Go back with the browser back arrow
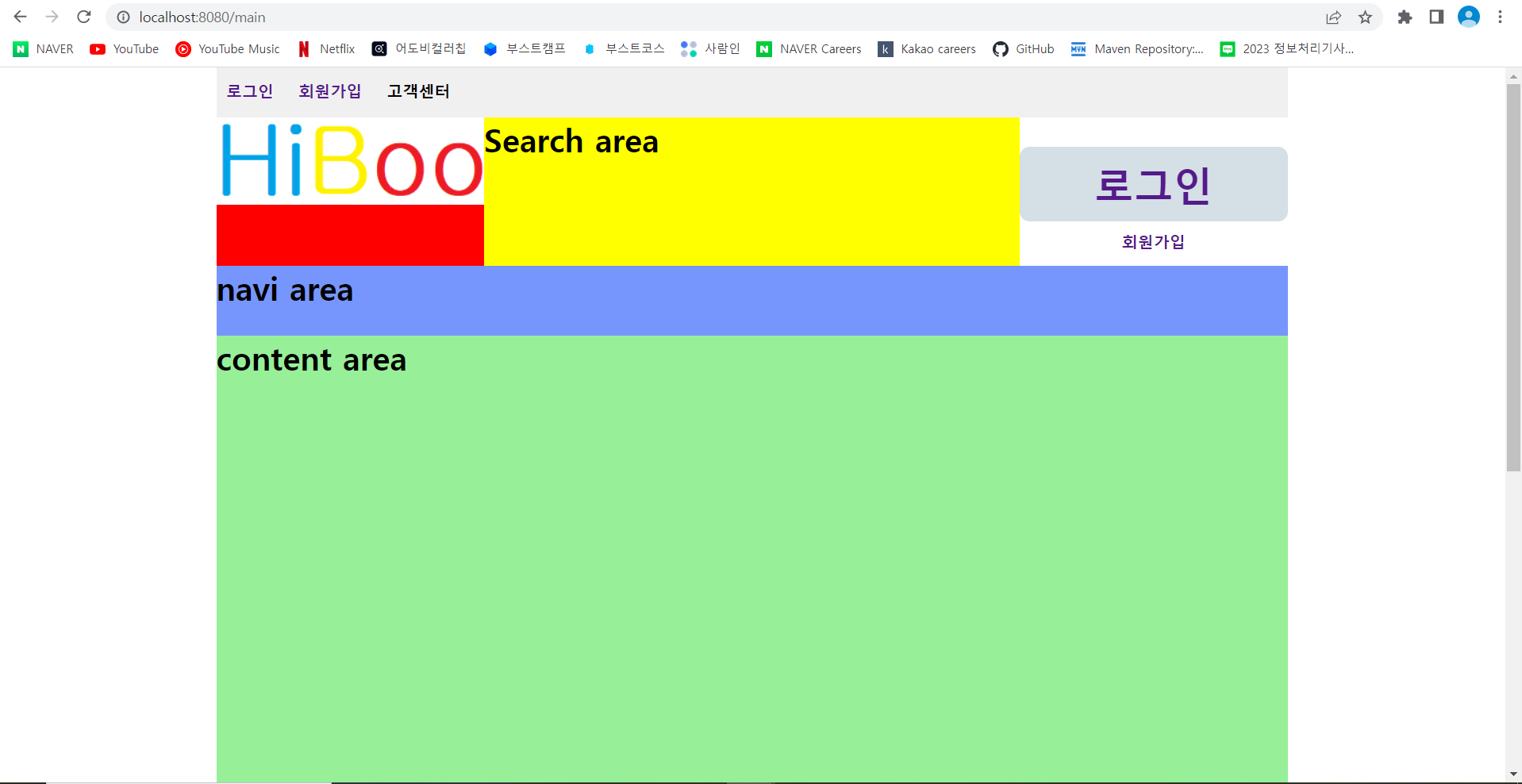 point(21,17)
